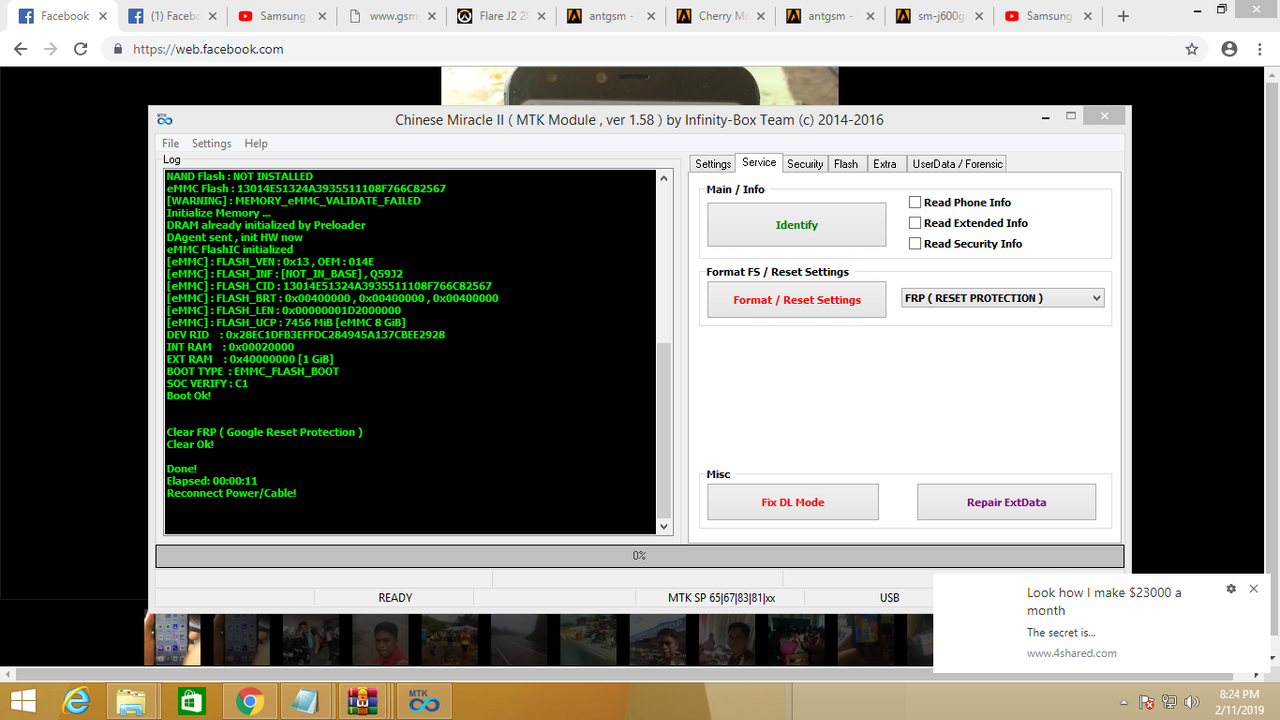Open the Settings menu
Screen dimensions: 1280x720
tap(211, 143)
